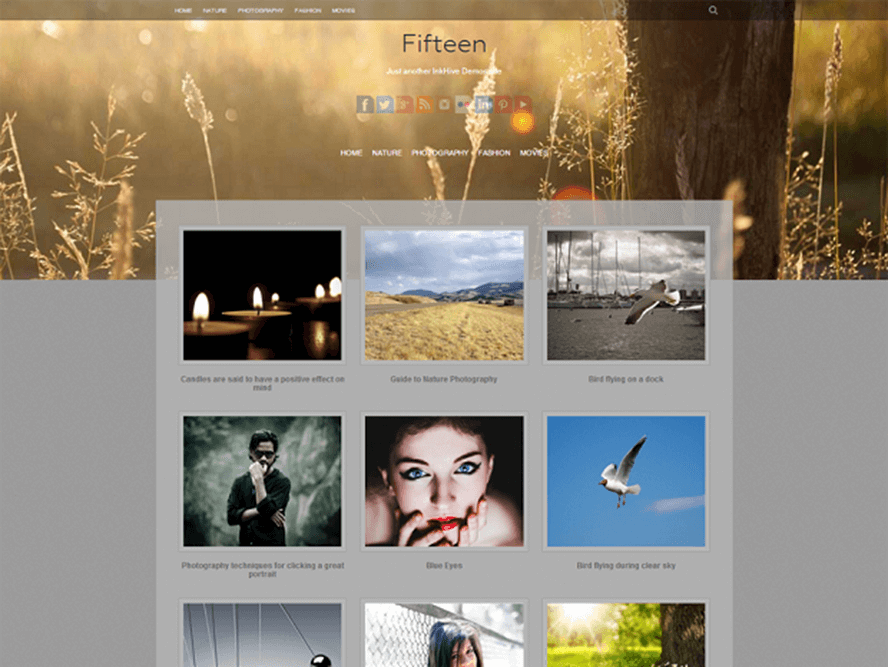Open the bird on dock thumbnail
Screen dimensions: 888x667
626,295
